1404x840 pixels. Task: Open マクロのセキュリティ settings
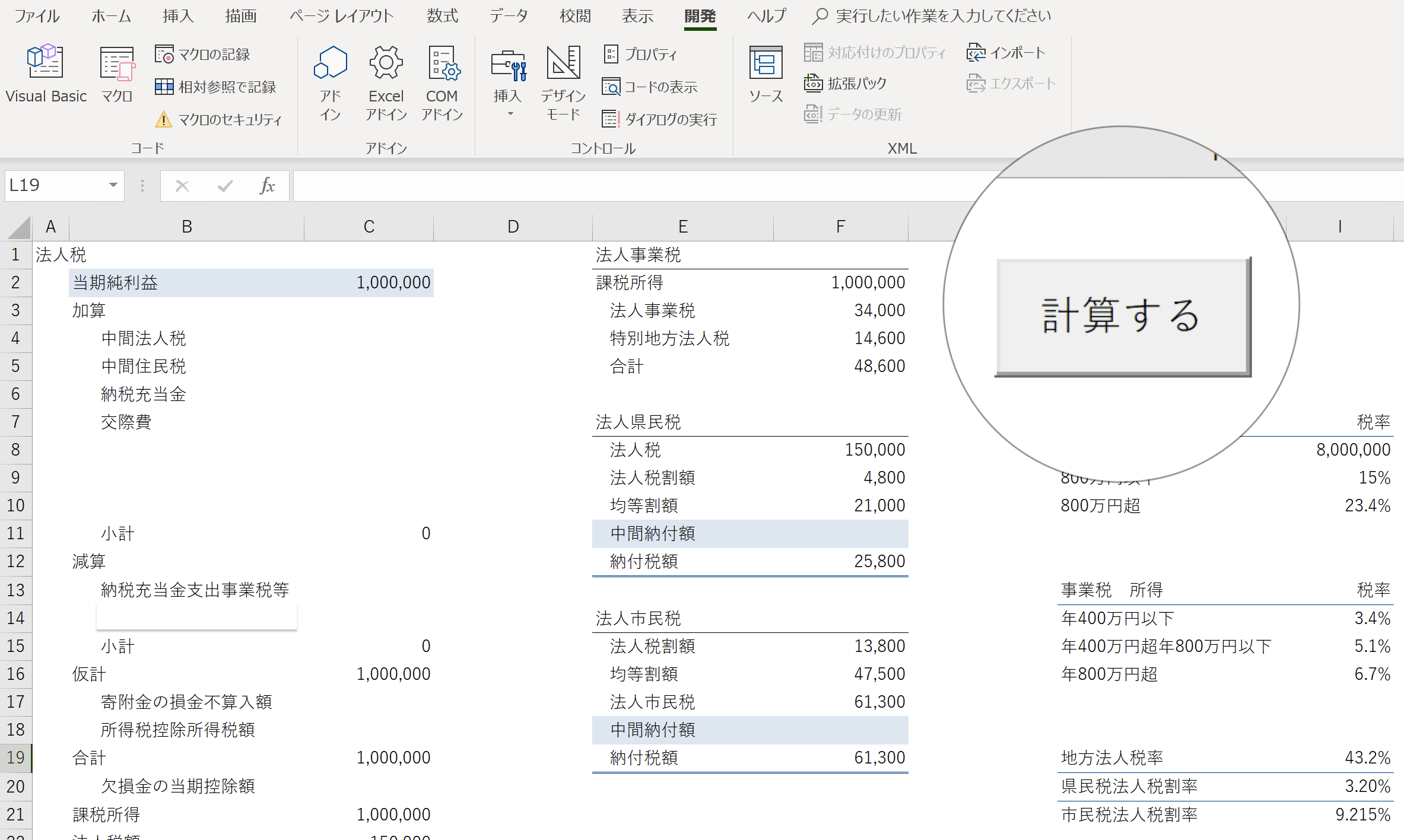point(218,120)
